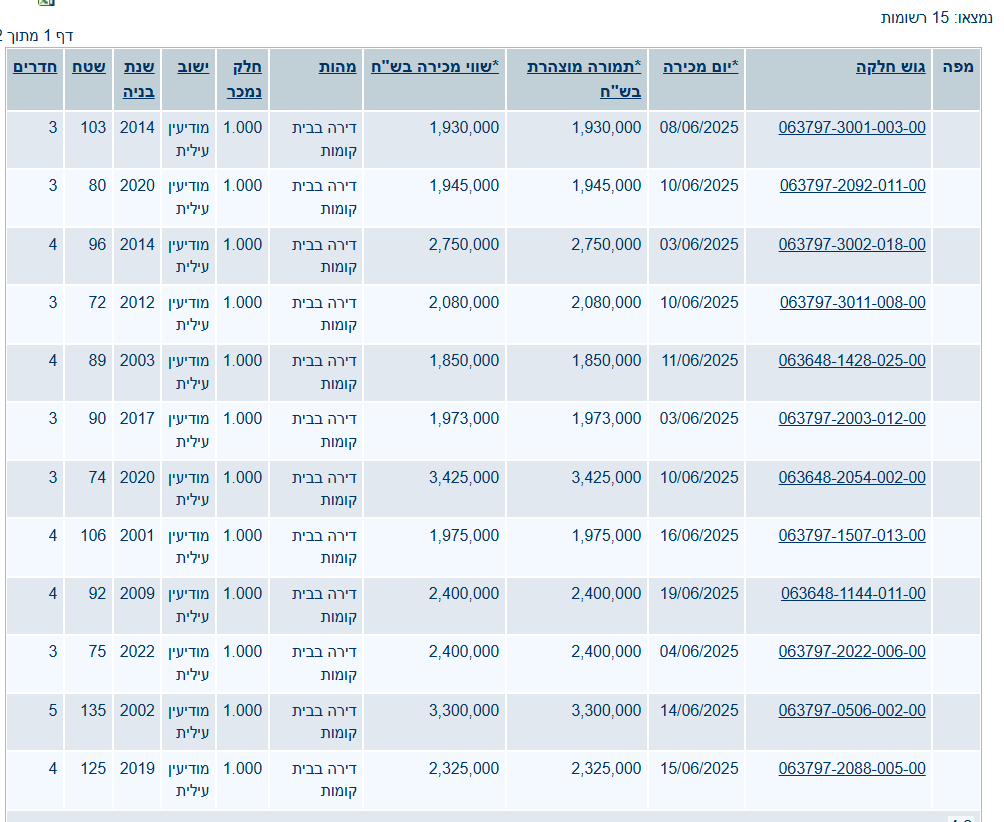This screenshot has height=822, width=1004.
Task: Sort by שנת בניה column header
Action: pyautogui.click(x=138, y=79)
